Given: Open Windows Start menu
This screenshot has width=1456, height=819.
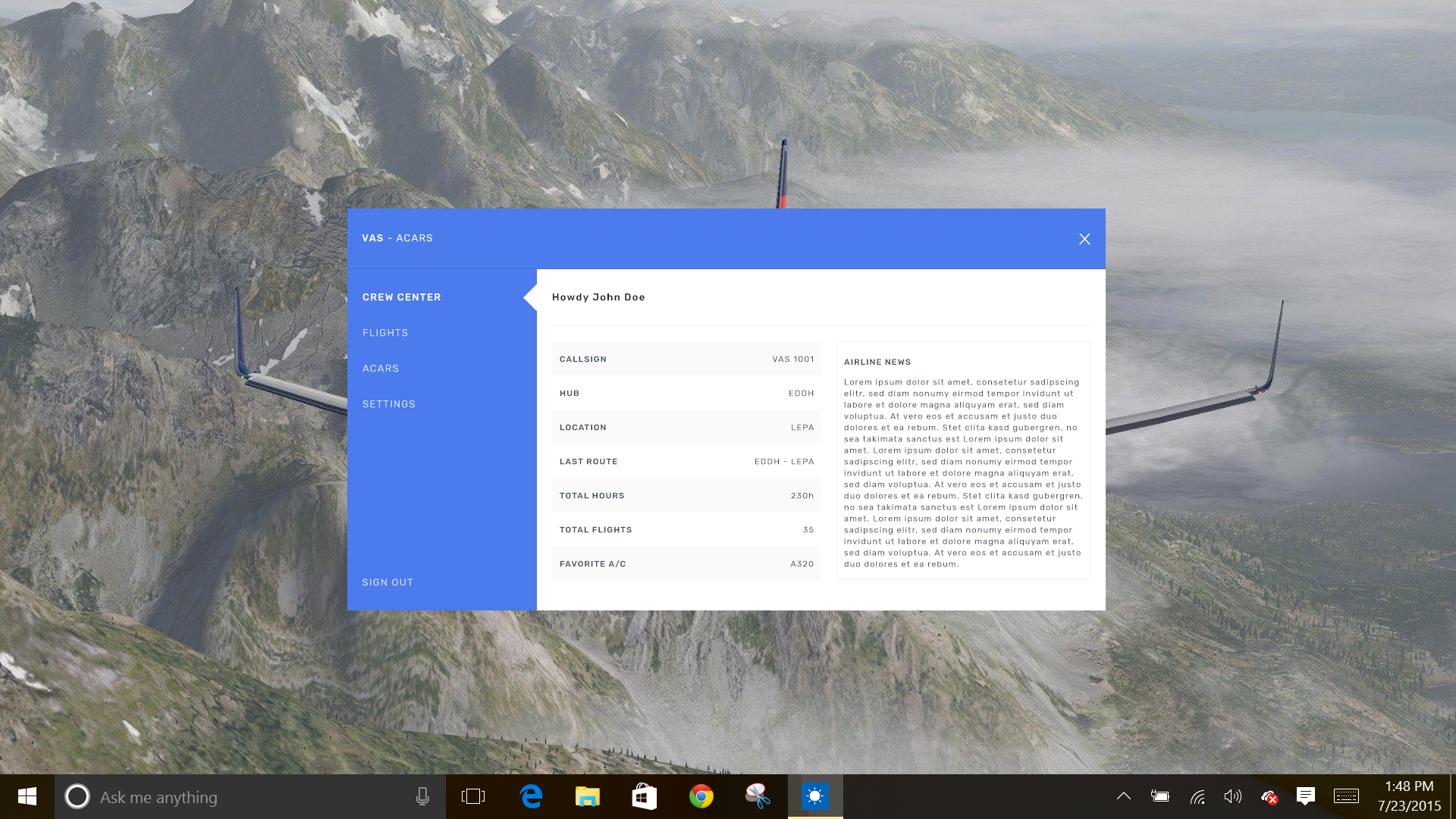Looking at the screenshot, I should [x=27, y=796].
